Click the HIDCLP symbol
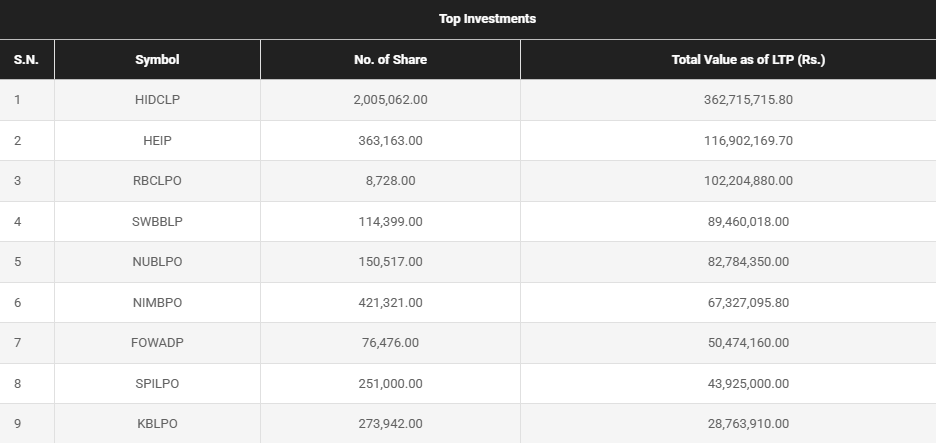The height and width of the screenshot is (443, 936). pyautogui.click(x=157, y=100)
